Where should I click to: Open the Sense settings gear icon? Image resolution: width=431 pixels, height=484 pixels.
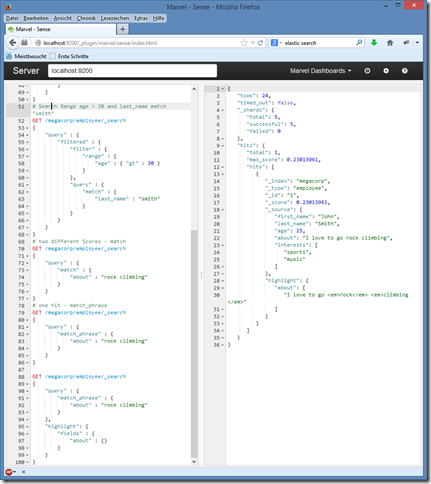[386, 71]
